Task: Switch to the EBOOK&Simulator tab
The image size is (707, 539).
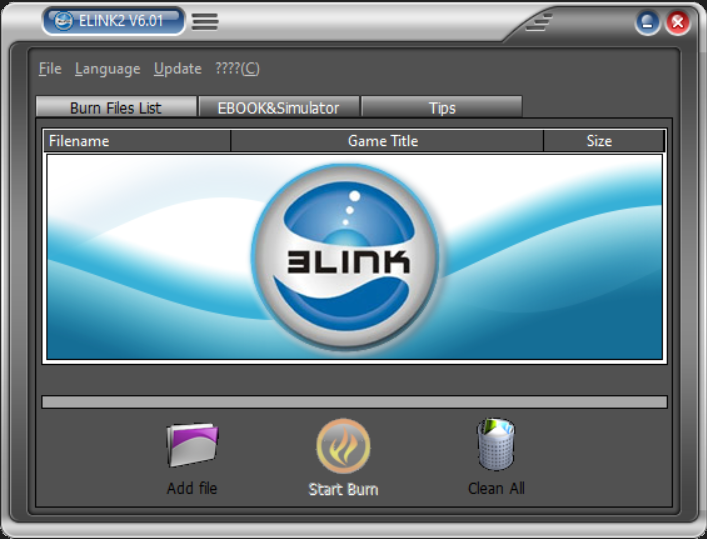Action: click(x=279, y=107)
